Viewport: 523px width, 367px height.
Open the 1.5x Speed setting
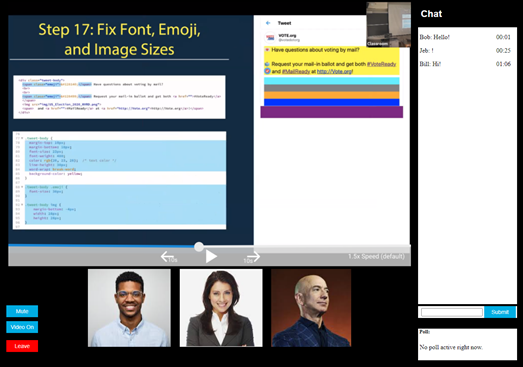[x=376, y=256]
